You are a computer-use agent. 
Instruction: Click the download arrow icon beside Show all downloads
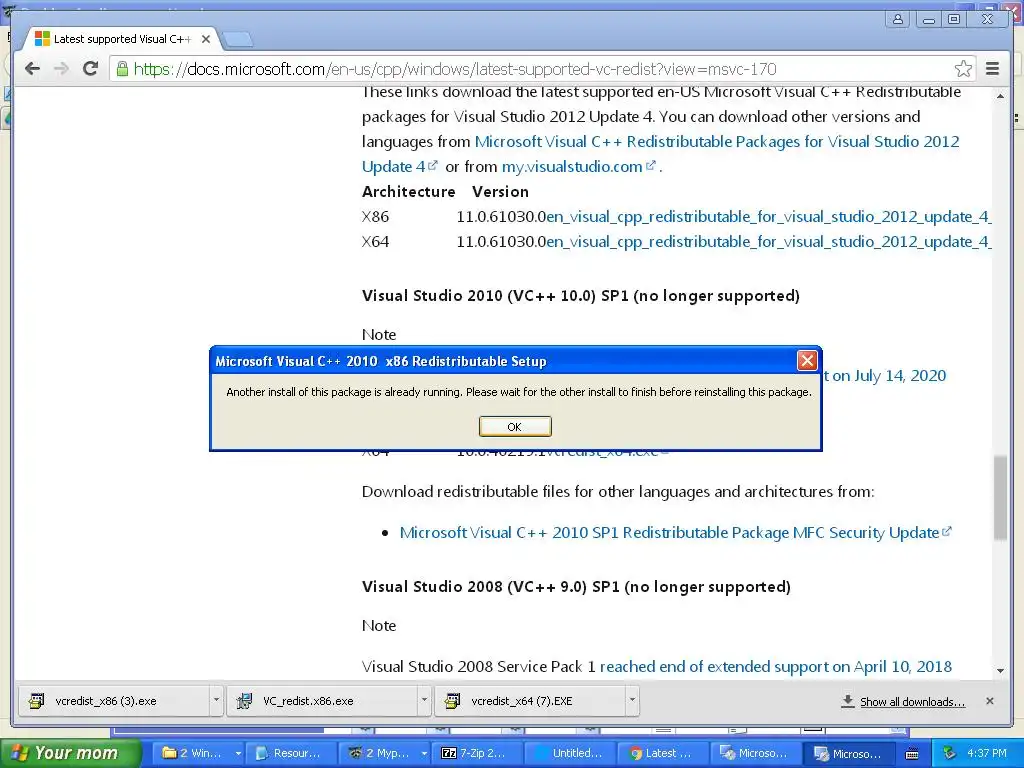[x=848, y=701]
